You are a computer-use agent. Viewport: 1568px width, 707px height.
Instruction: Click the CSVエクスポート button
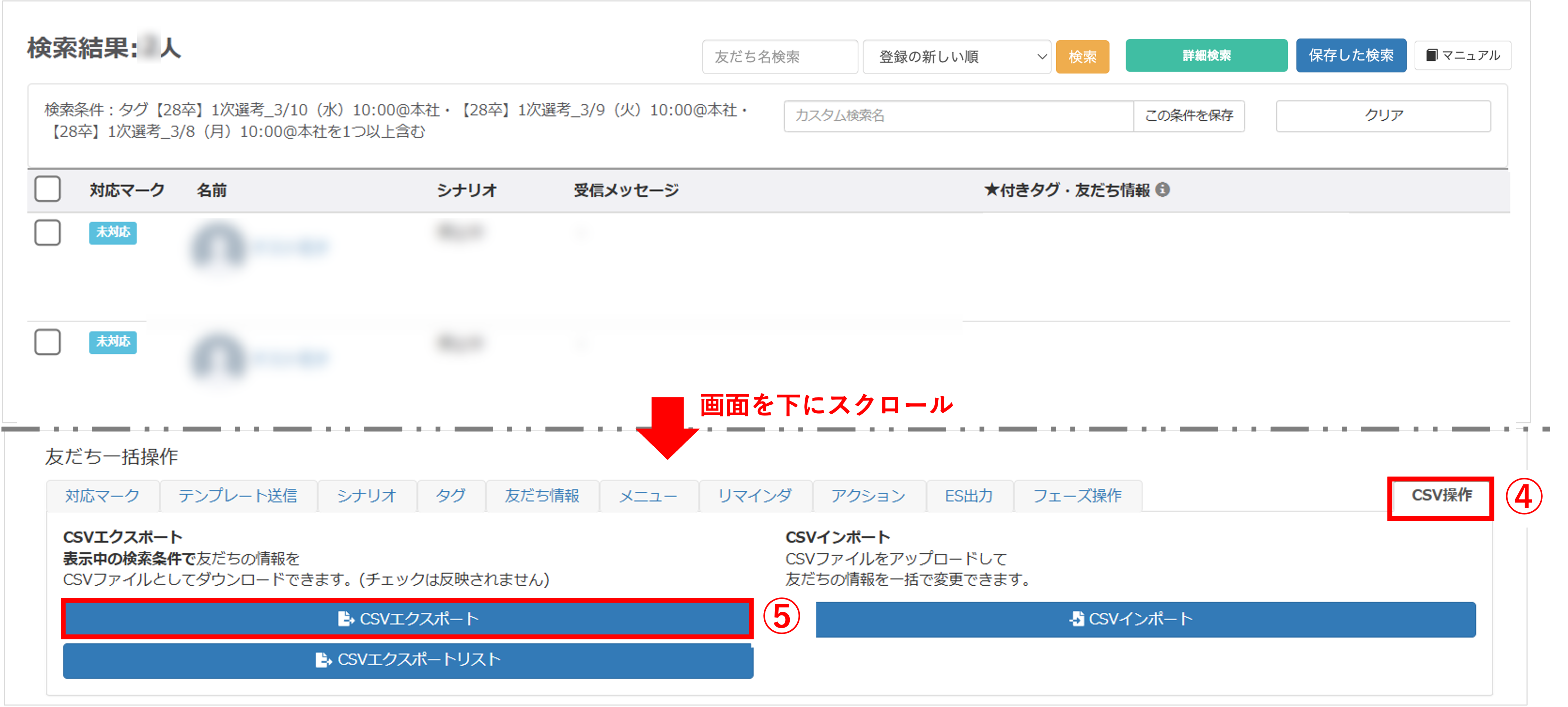[x=408, y=619]
